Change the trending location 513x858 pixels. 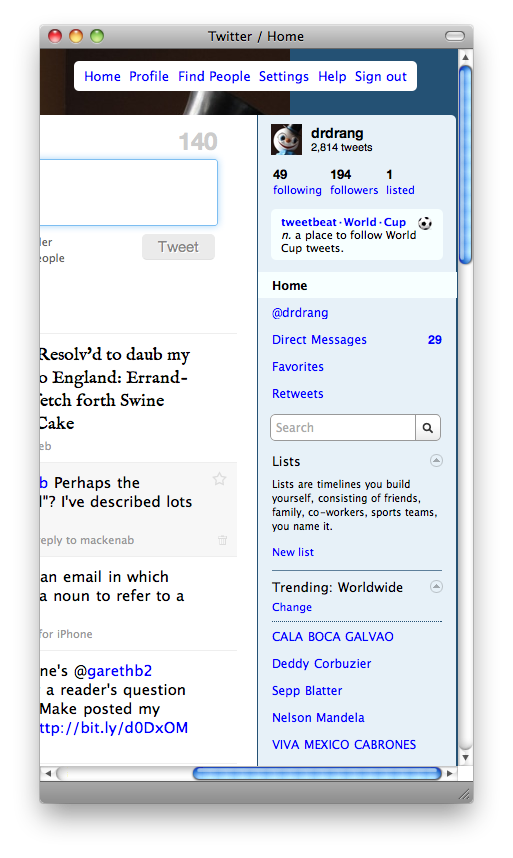292,607
